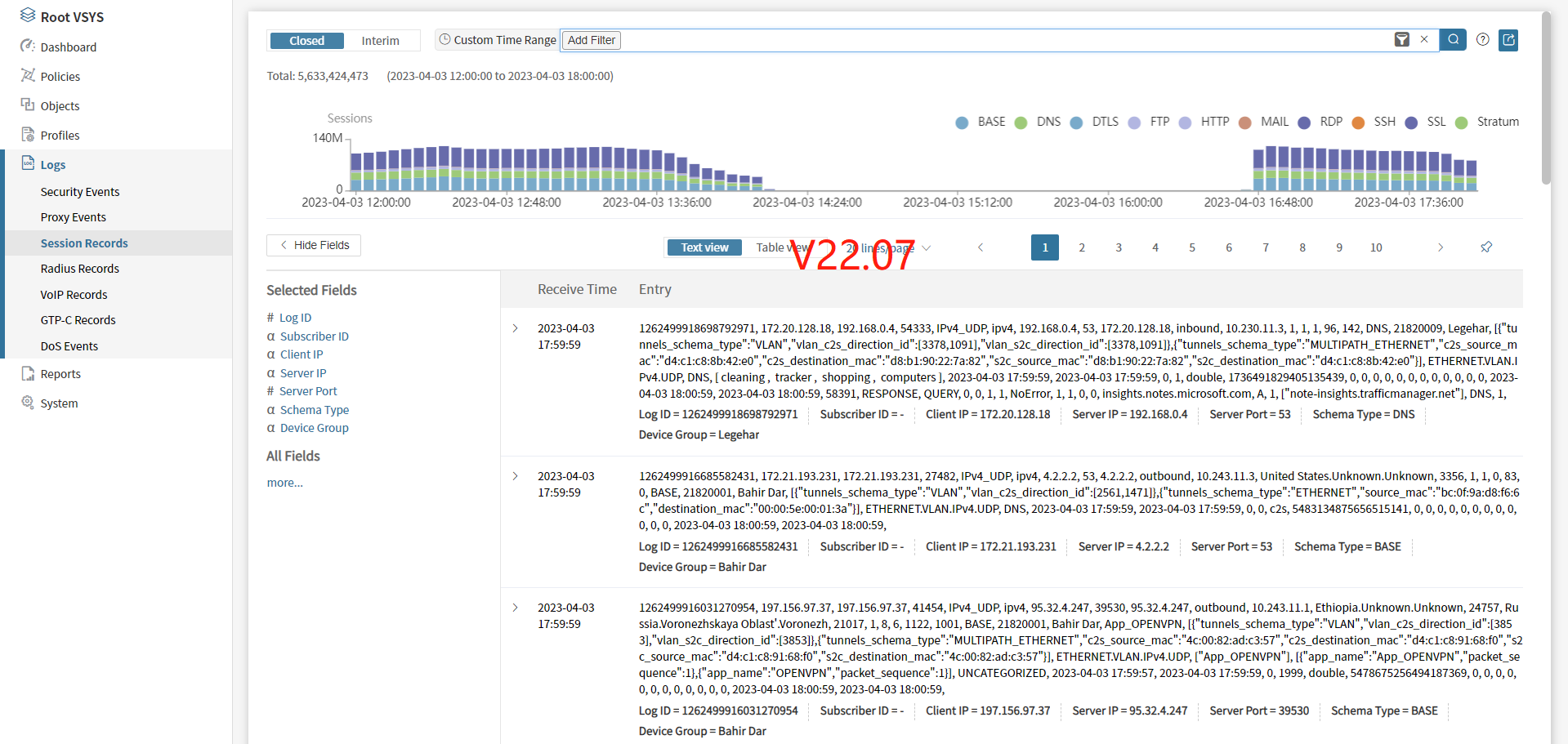Click the search magnifier button
Viewport: 1568px width, 744px height.
coord(1453,40)
